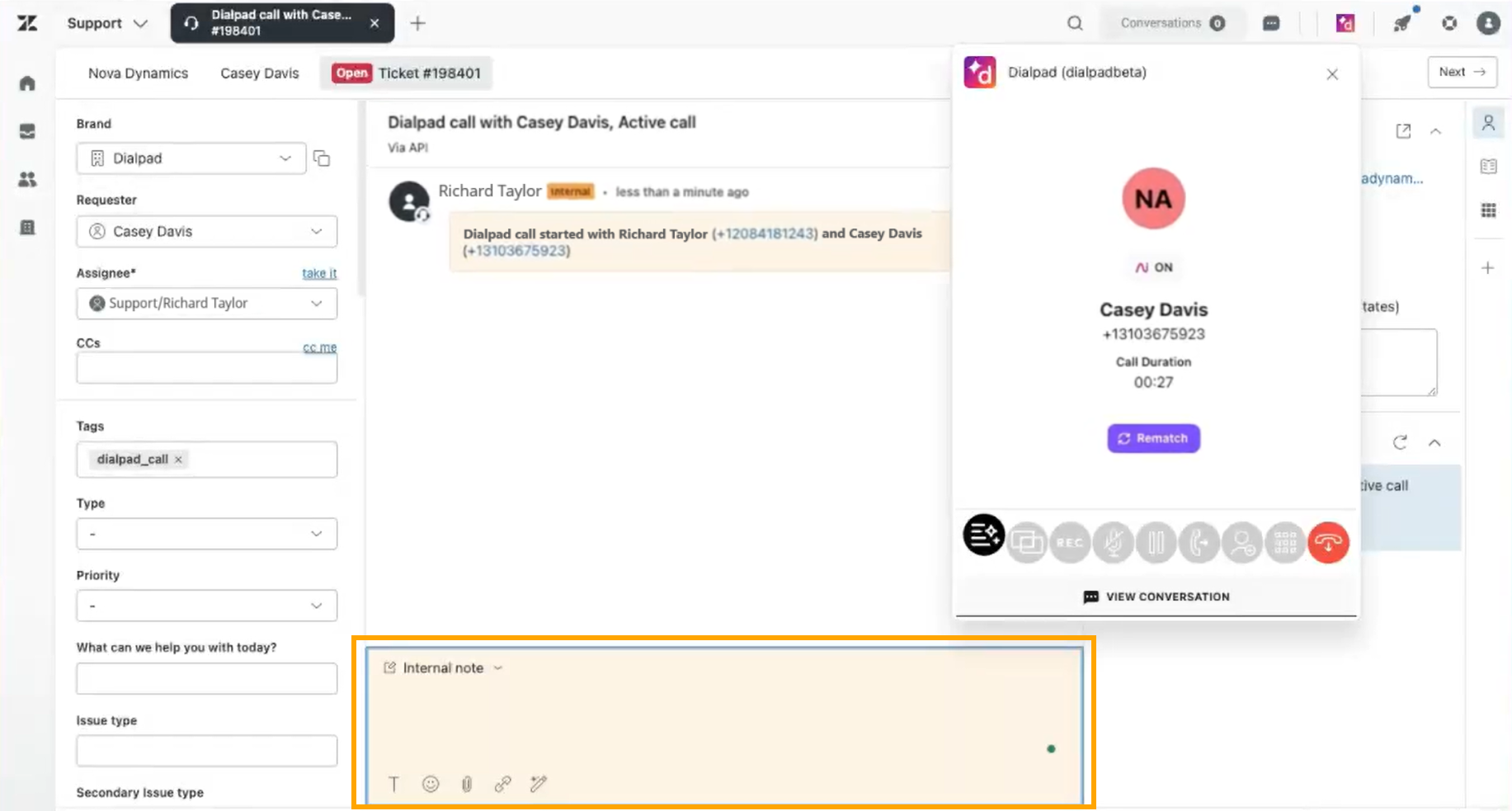Open user context panel icon on right
Image resolution: width=1512 pixels, height=811 pixels.
point(1488,123)
